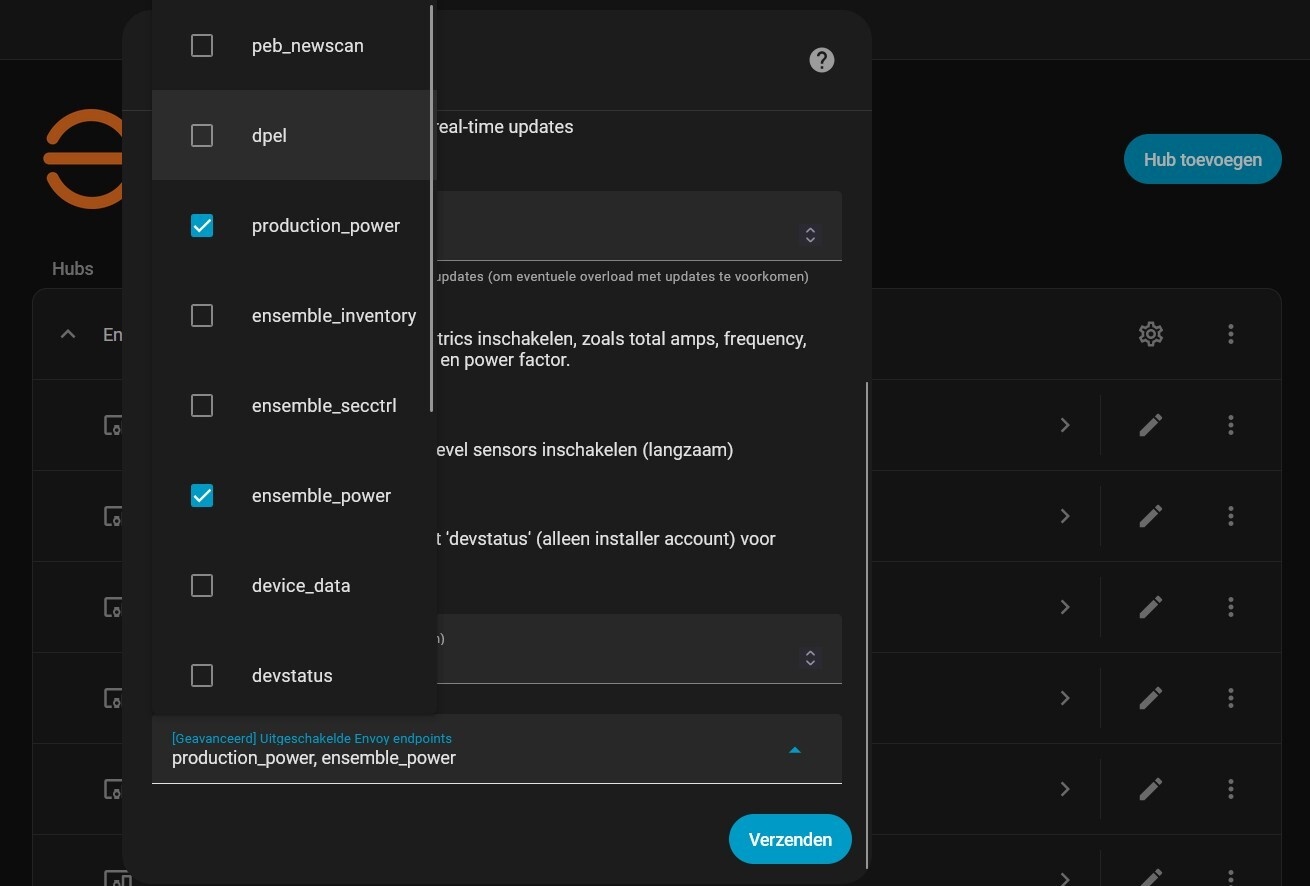Open hub settings gear icon
Screen dimensions: 1310x886
[x=1151, y=334]
